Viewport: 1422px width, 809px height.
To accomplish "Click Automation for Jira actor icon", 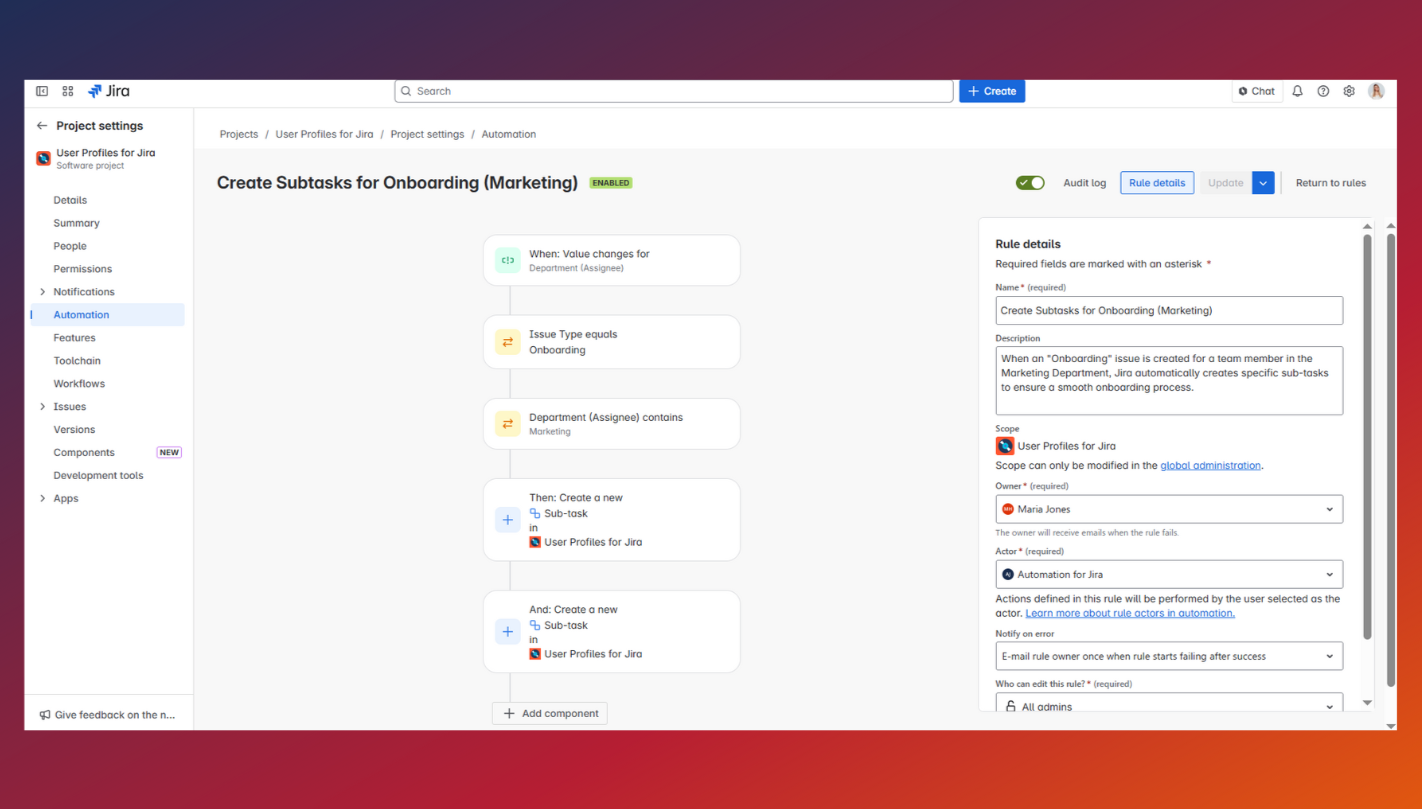I will [x=1008, y=575].
